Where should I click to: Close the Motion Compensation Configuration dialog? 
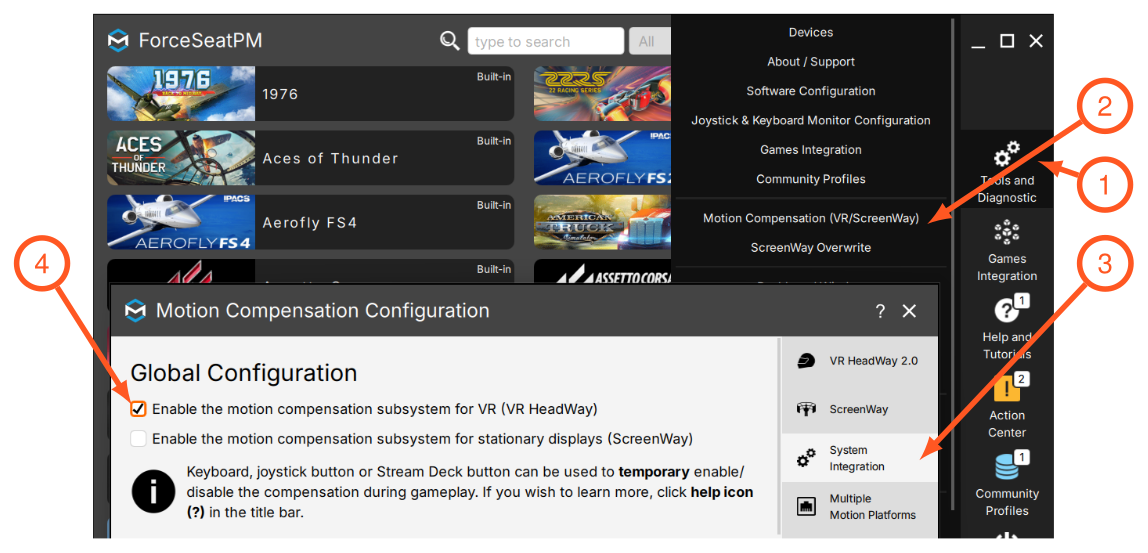coord(909,311)
